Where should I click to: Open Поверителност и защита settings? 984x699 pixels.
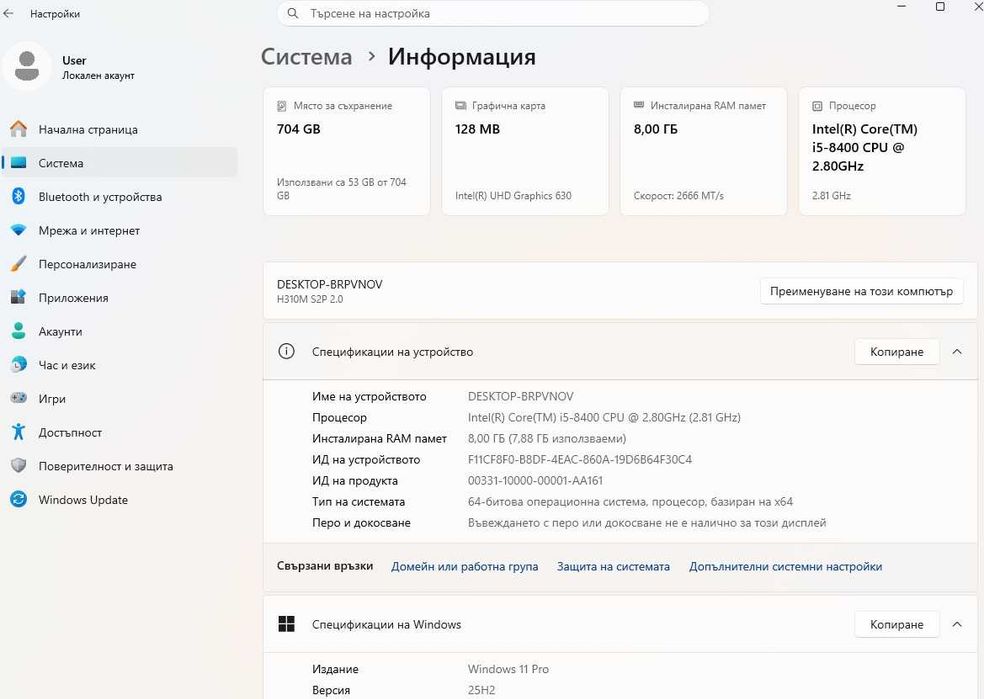[120, 466]
